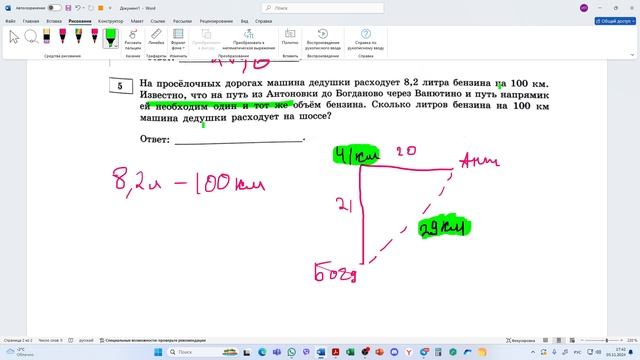The width and height of the screenshot is (640, 360).
Task: Click the русский language indicator
Action: (86, 340)
